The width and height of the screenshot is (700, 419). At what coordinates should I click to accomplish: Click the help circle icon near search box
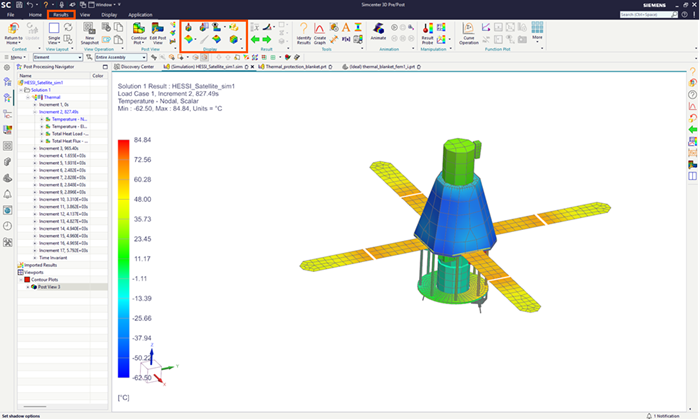tap(684, 15)
